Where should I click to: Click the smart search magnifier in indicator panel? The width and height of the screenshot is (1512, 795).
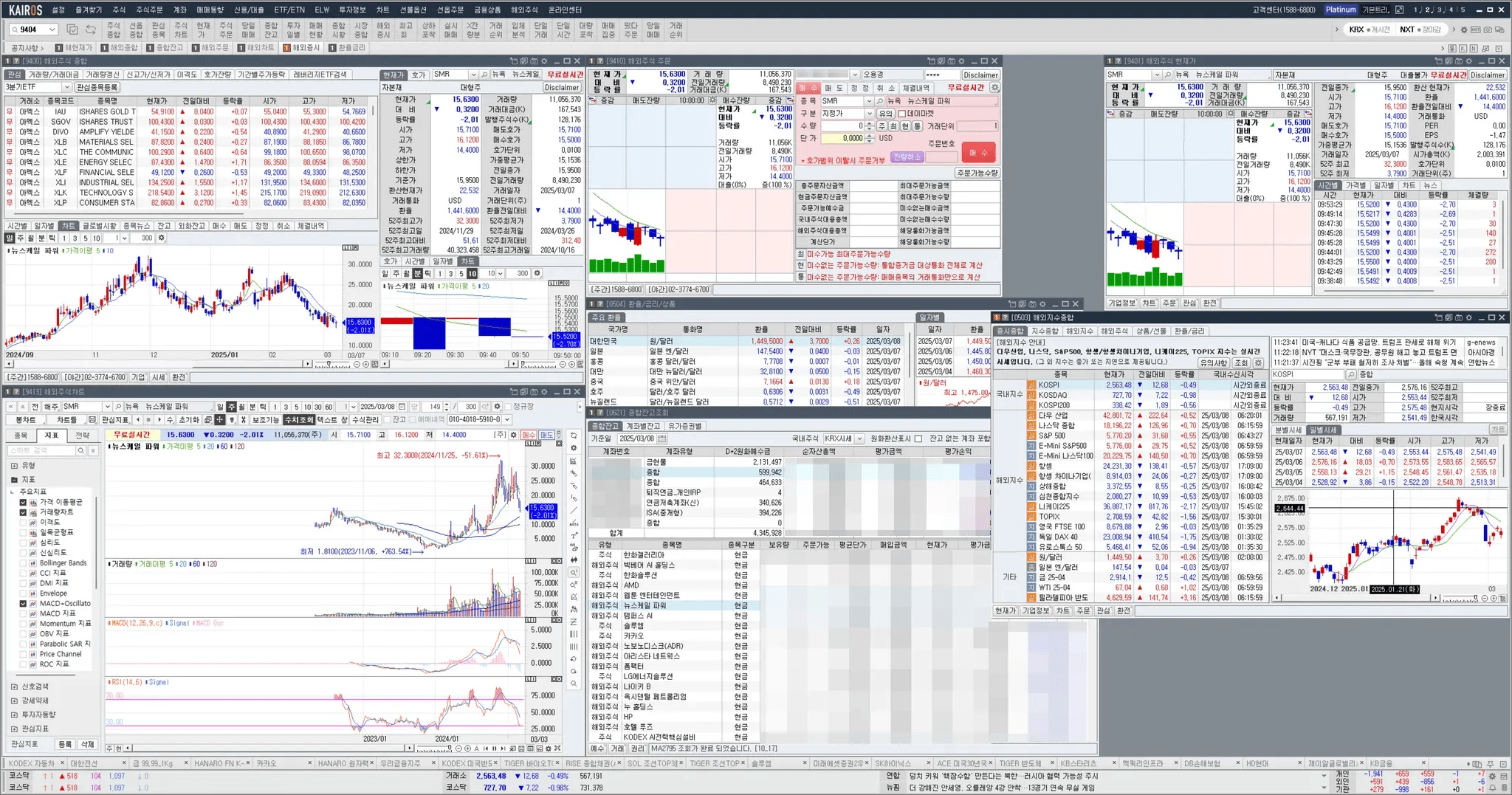tap(81, 450)
